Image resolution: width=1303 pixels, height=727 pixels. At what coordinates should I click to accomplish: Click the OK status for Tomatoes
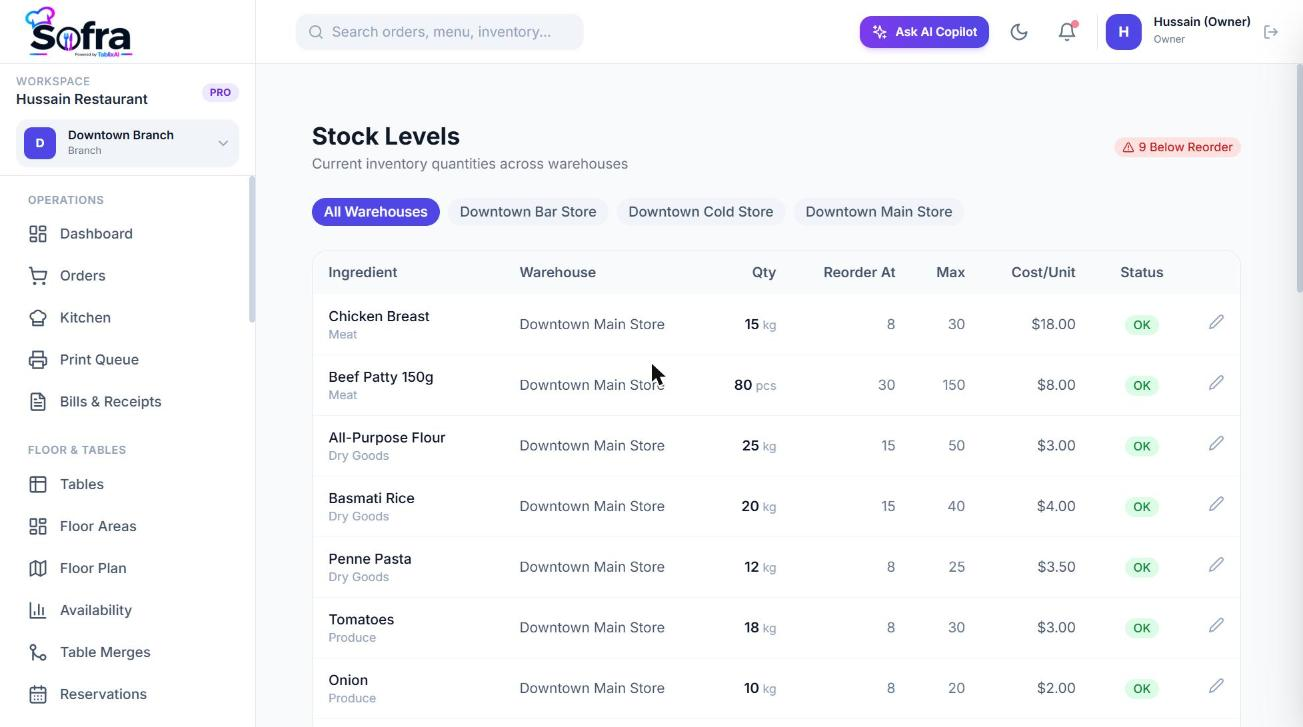tap(1141, 628)
